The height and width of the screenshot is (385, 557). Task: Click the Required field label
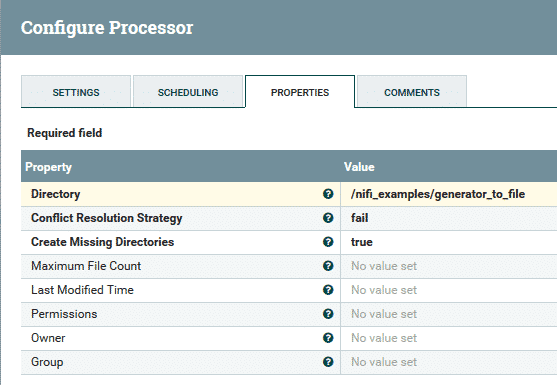click(x=65, y=133)
